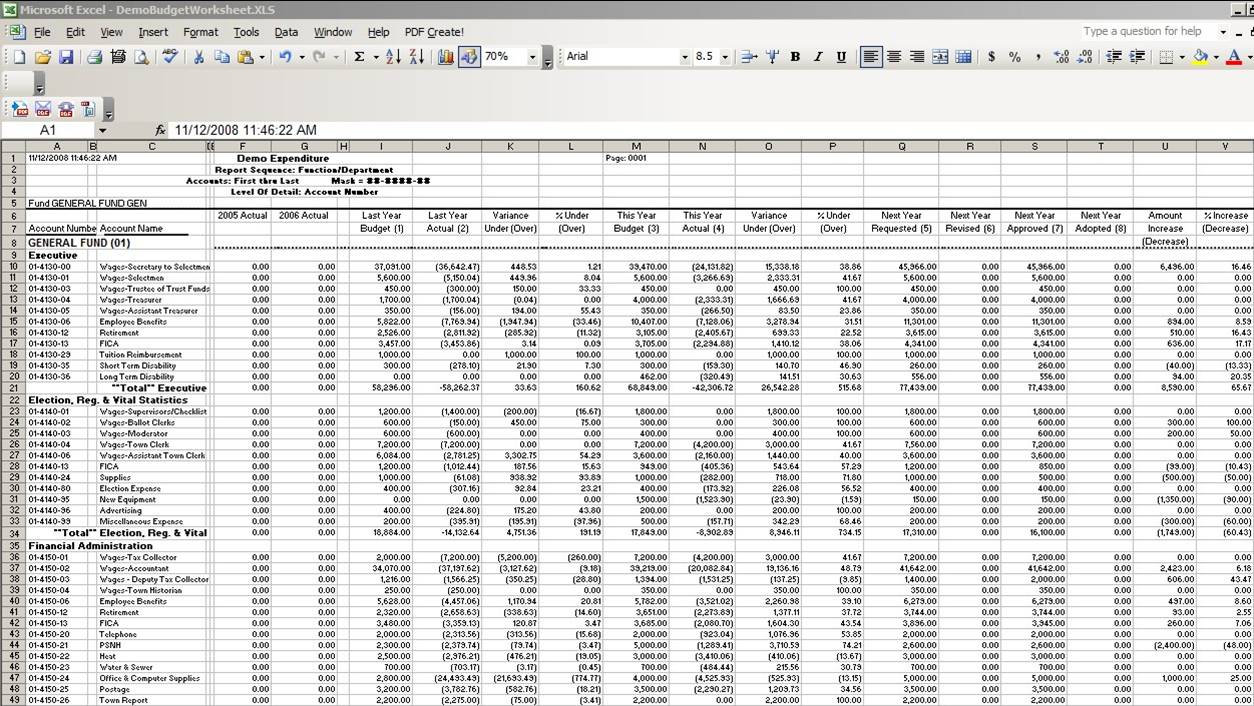Click the Merge and Center icon
1254x706 pixels.
click(x=940, y=57)
